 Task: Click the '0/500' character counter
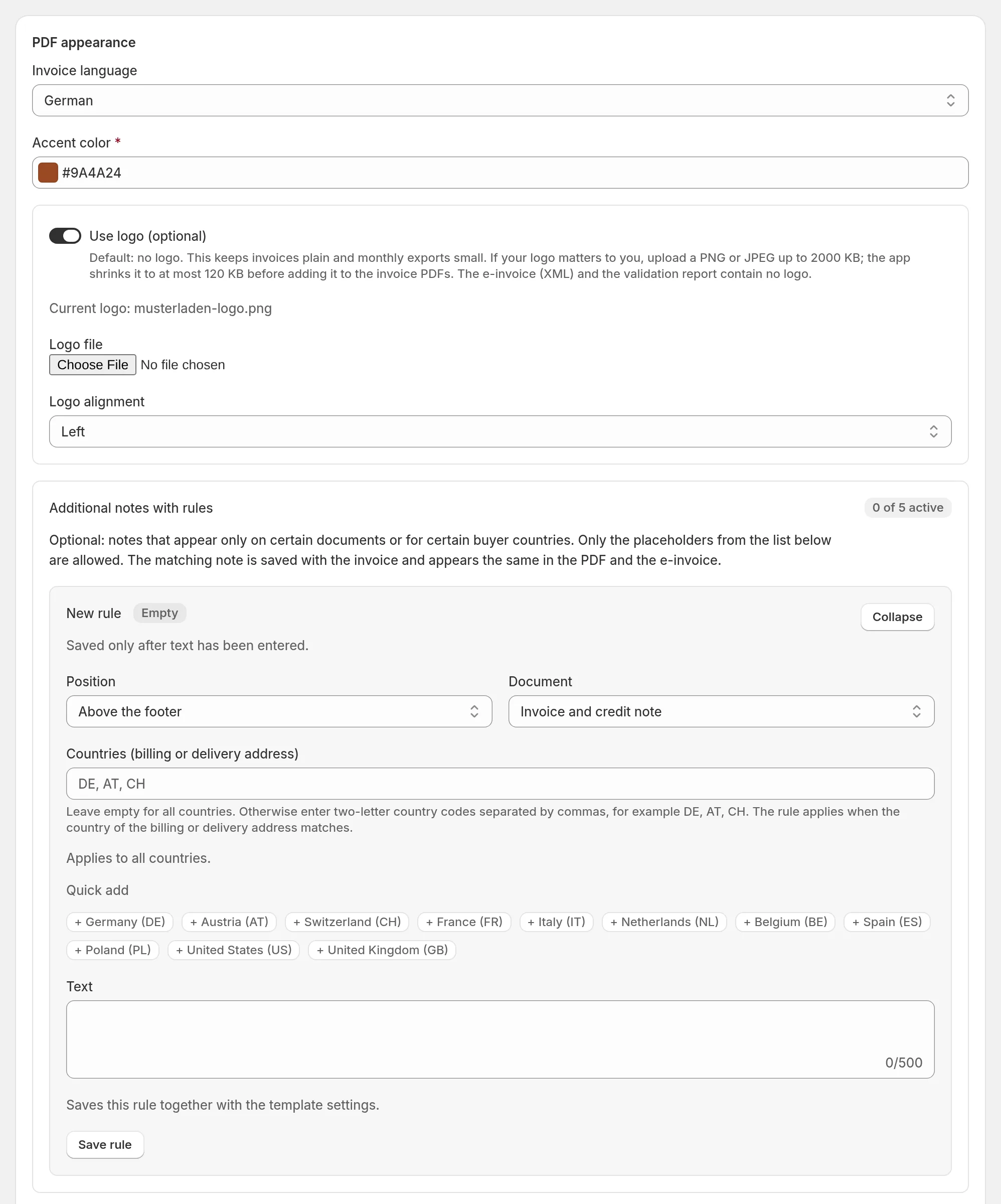[x=904, y=1063]
